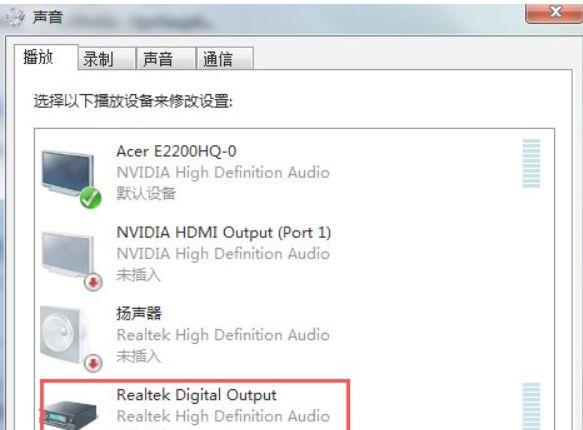Select the Realtek Digital Output device icon
Image resolution: width=583 pixels, height=430 pixels.
pos(71,414)
